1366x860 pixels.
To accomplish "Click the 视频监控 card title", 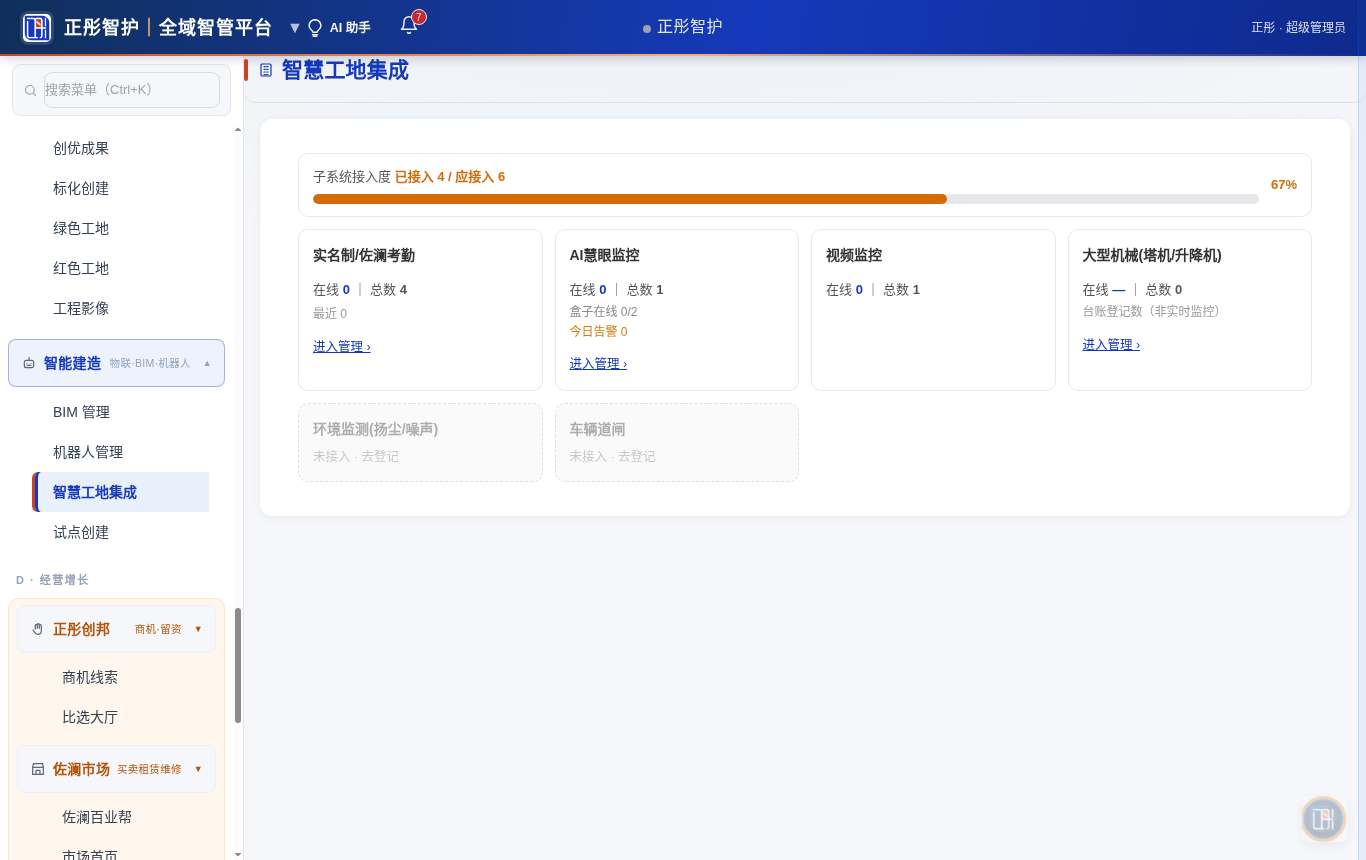I will 854,255.
